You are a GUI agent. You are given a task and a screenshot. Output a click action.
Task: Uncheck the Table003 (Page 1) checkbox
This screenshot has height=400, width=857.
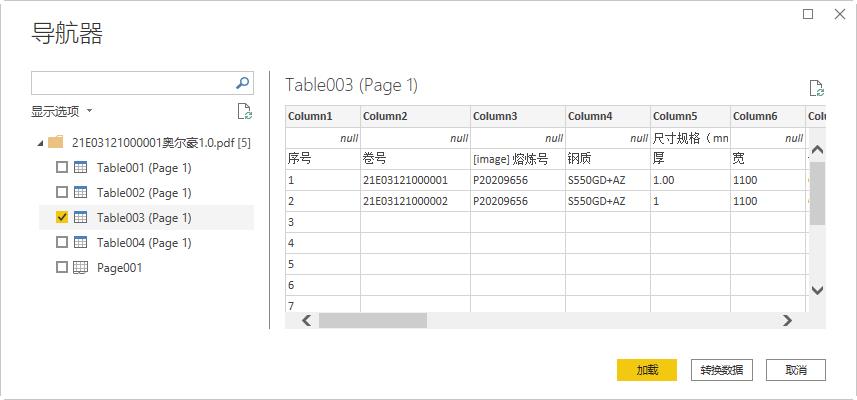point(62,218)
